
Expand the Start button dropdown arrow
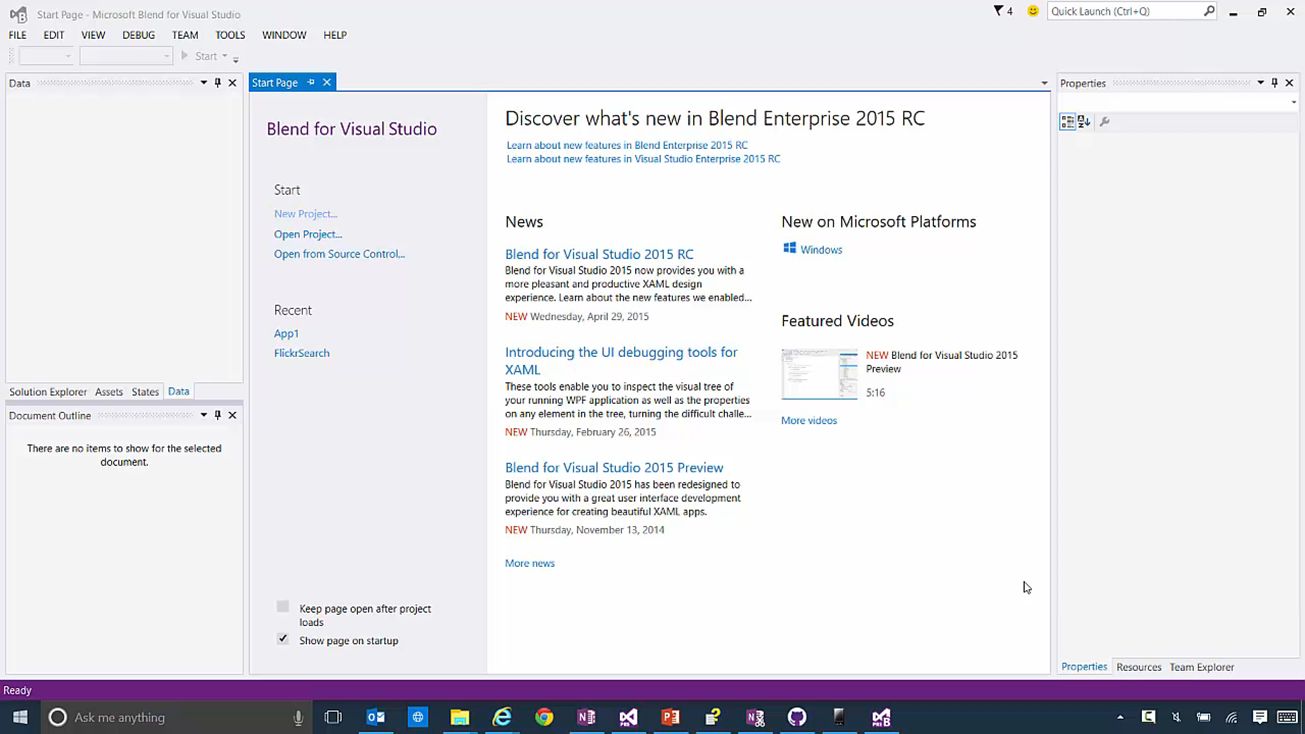pyautogui.click(x=224, y=56)
